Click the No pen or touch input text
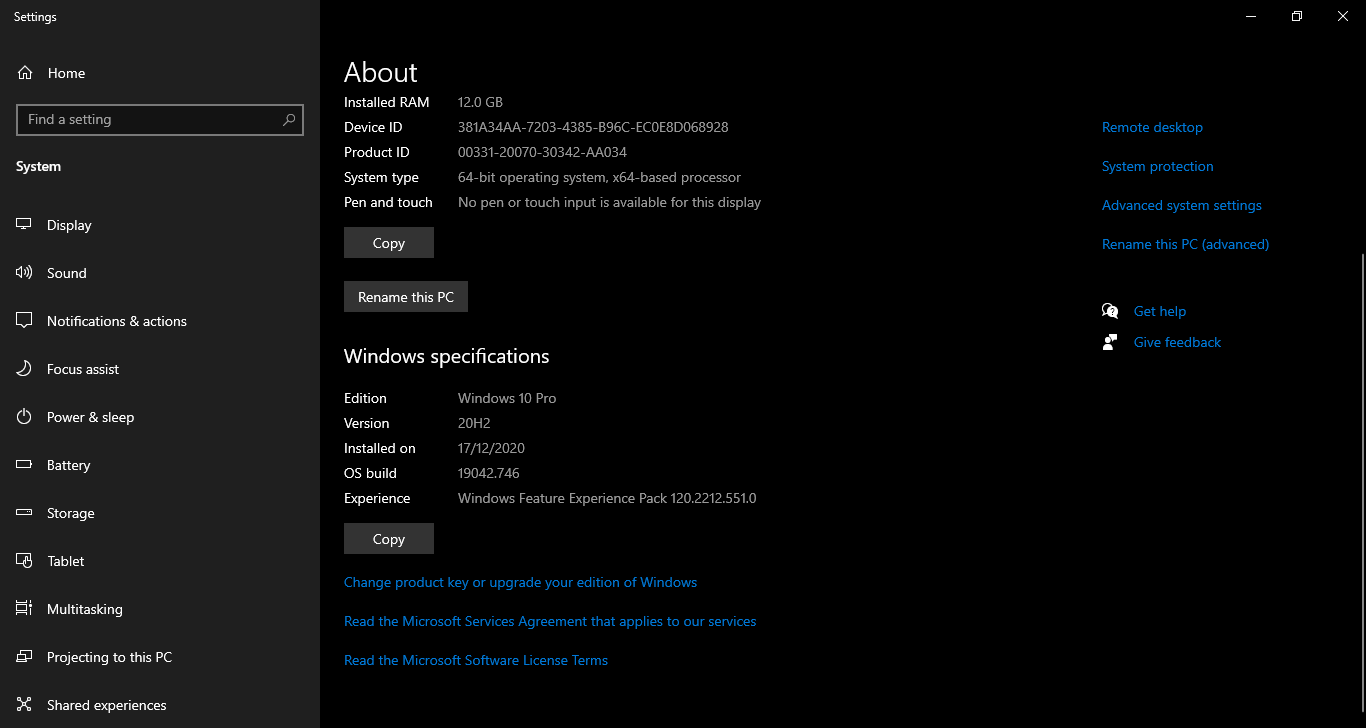Screen dimensions: 1366x728 [609, 202]
